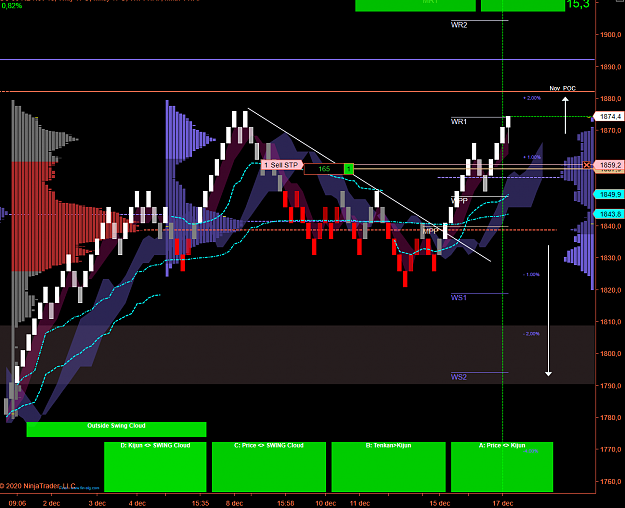625x508 pixels.
Task: Click the - 1,00% deviation label
Action: (x=531, y=274)
